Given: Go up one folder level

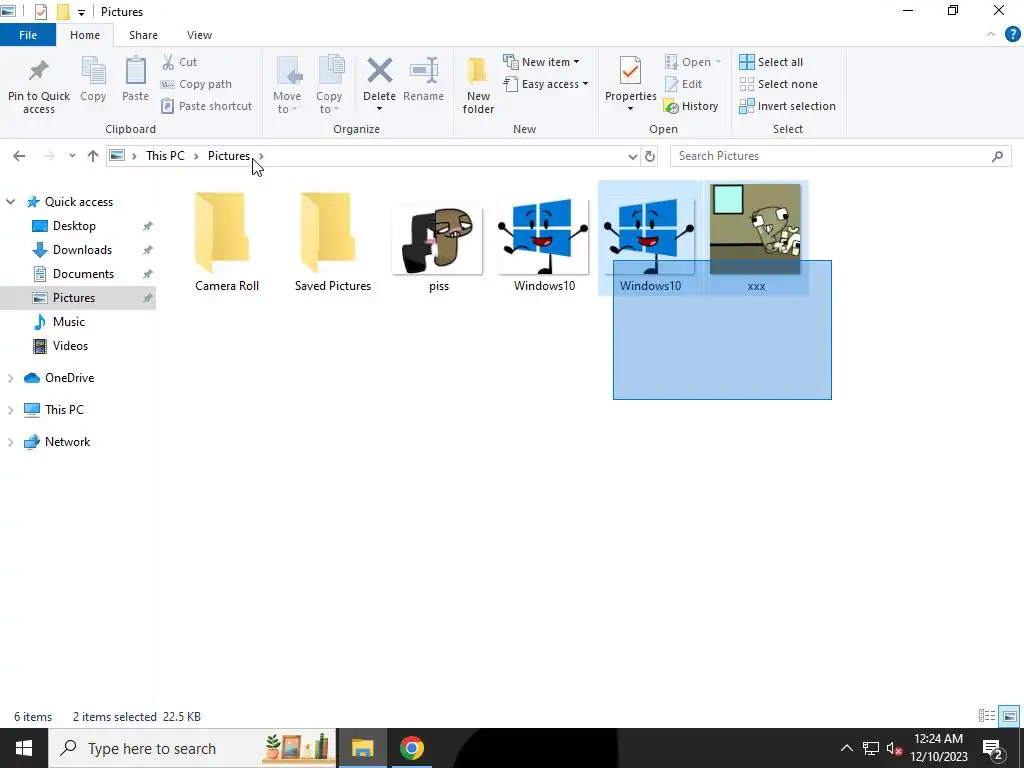Looking at the screenshot, I should (93, 156).
